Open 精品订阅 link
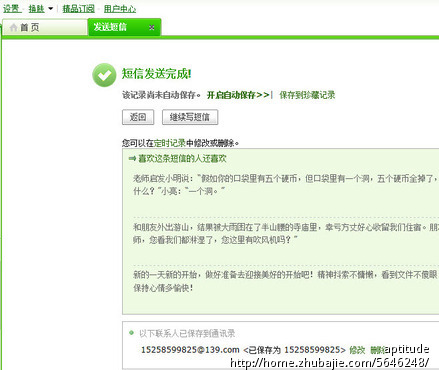 pos(79,9)
